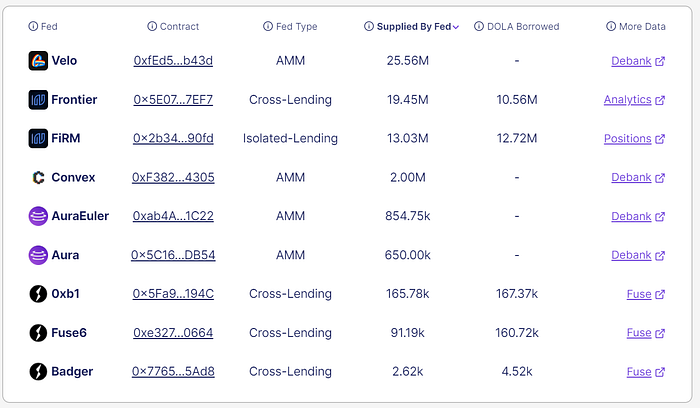
Task: Click the info icon beside Contract header
Action: (x=152, y=27)
